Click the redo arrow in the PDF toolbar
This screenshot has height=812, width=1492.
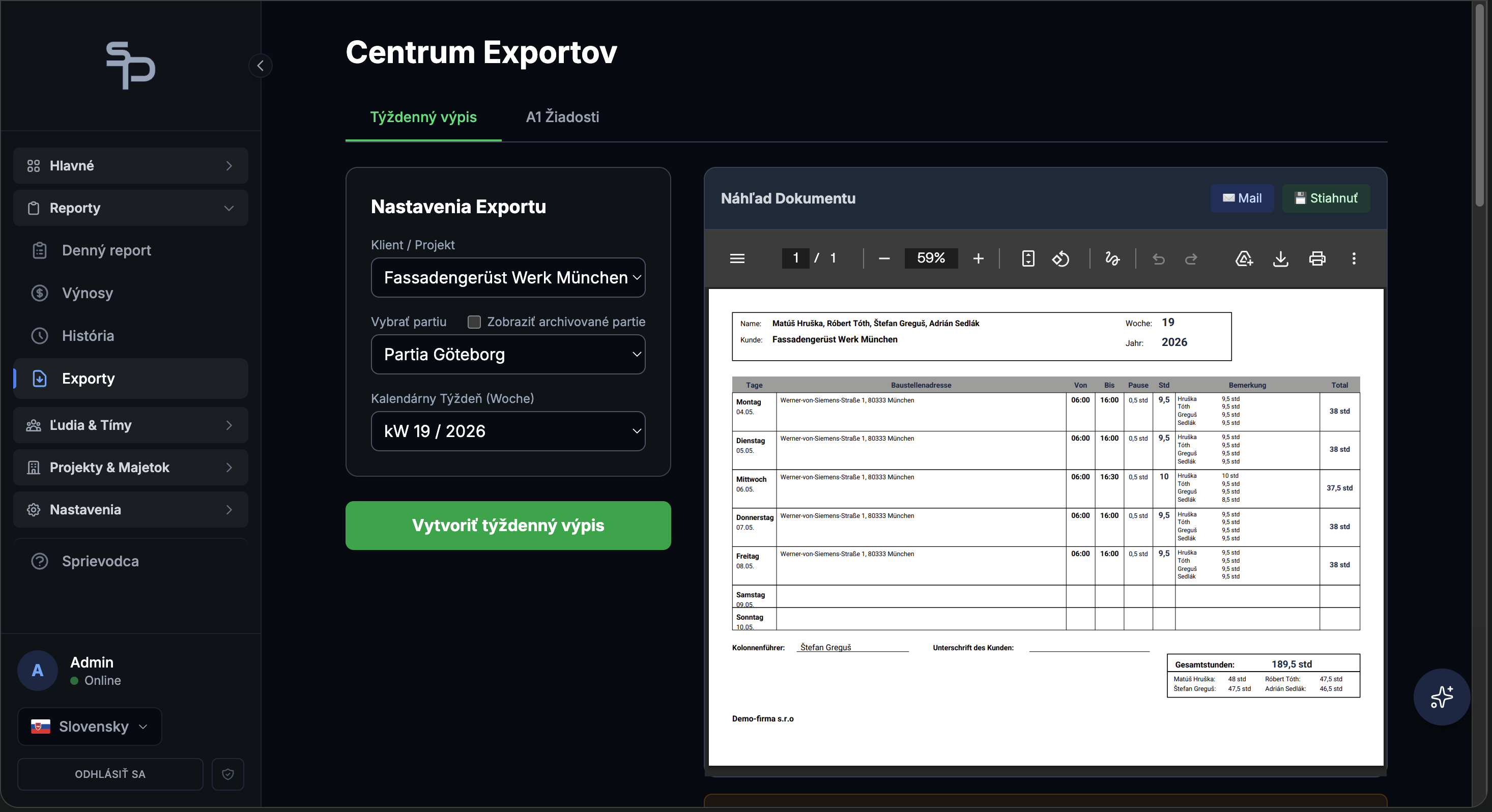[1191, 258]
